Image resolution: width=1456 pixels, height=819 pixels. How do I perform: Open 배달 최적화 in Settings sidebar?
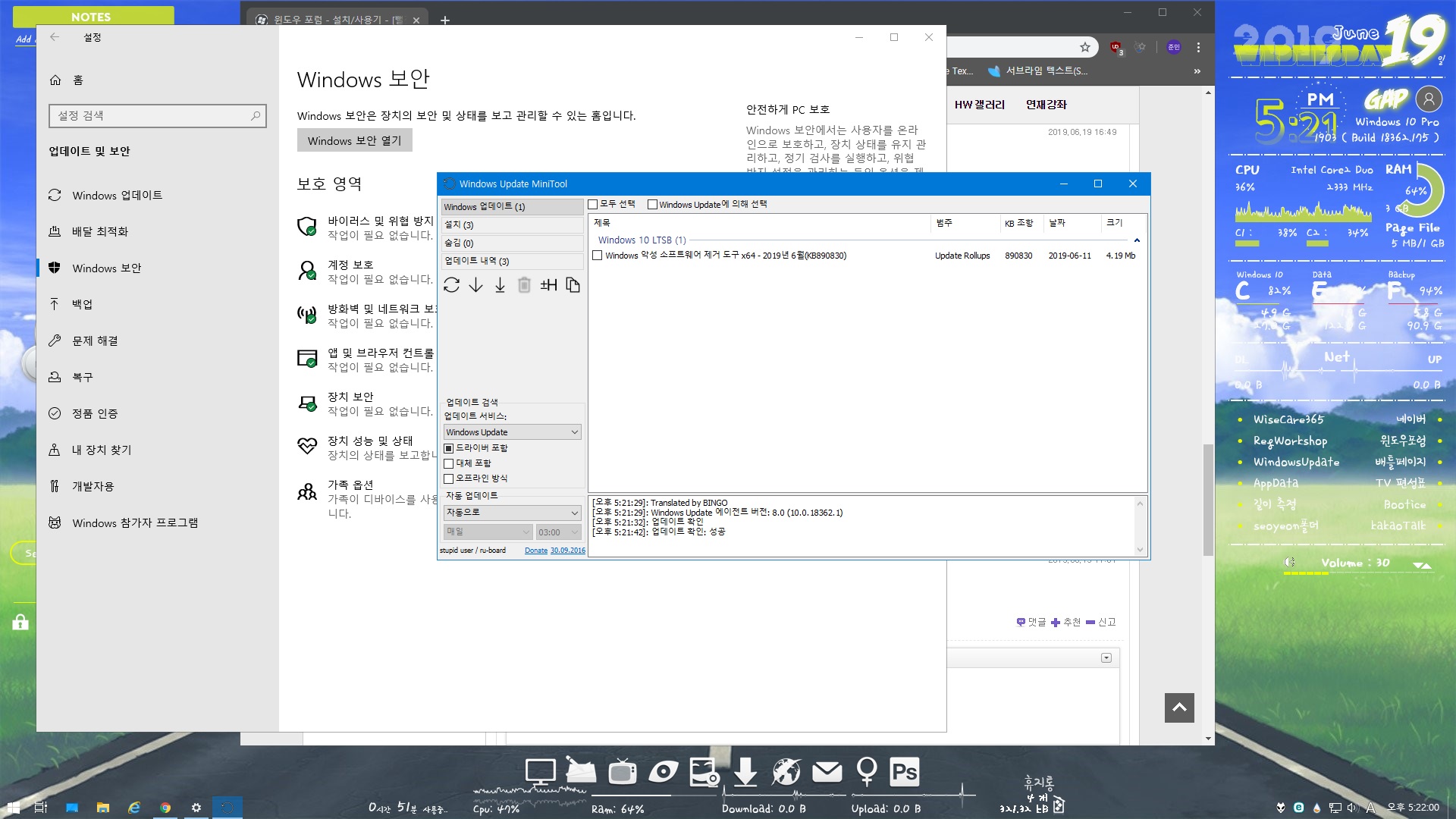[158, 232]
